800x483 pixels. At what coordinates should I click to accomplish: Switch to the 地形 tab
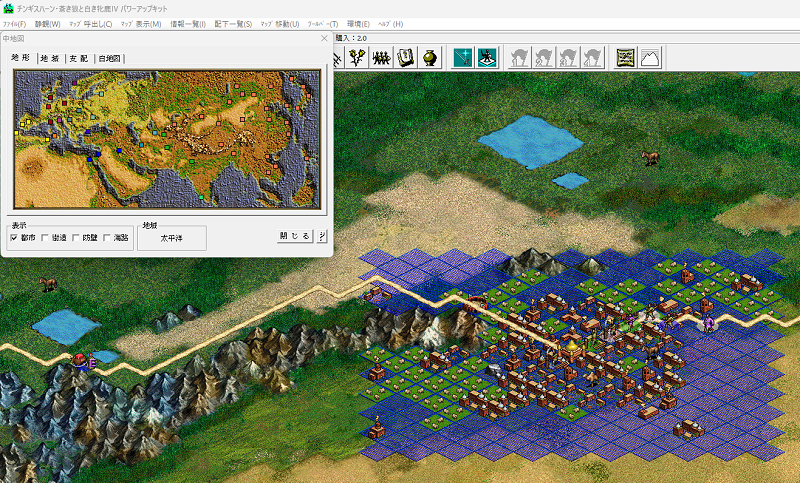pos(21,58)
